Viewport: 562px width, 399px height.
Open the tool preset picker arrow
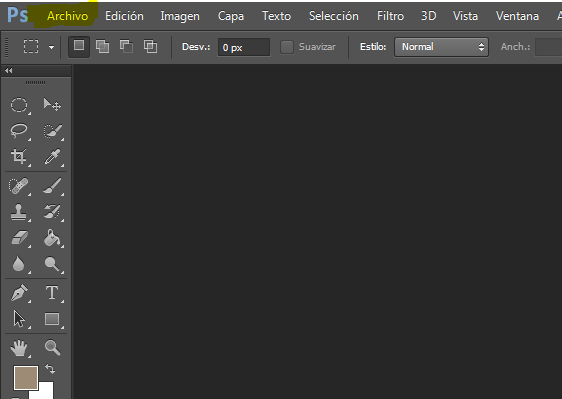(52, 47)
